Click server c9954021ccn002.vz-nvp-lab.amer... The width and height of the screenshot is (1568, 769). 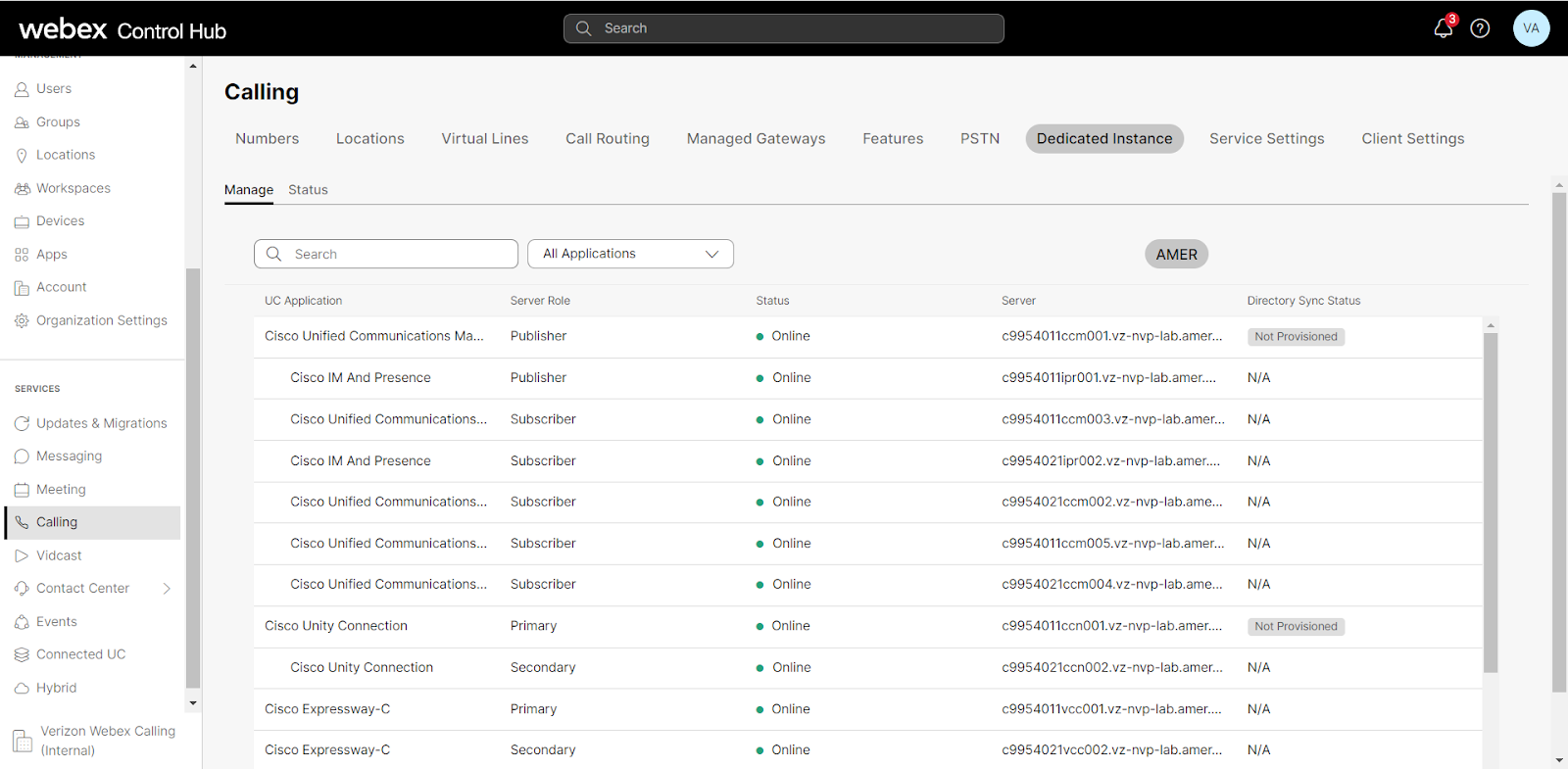click(x=1111, y=668)
